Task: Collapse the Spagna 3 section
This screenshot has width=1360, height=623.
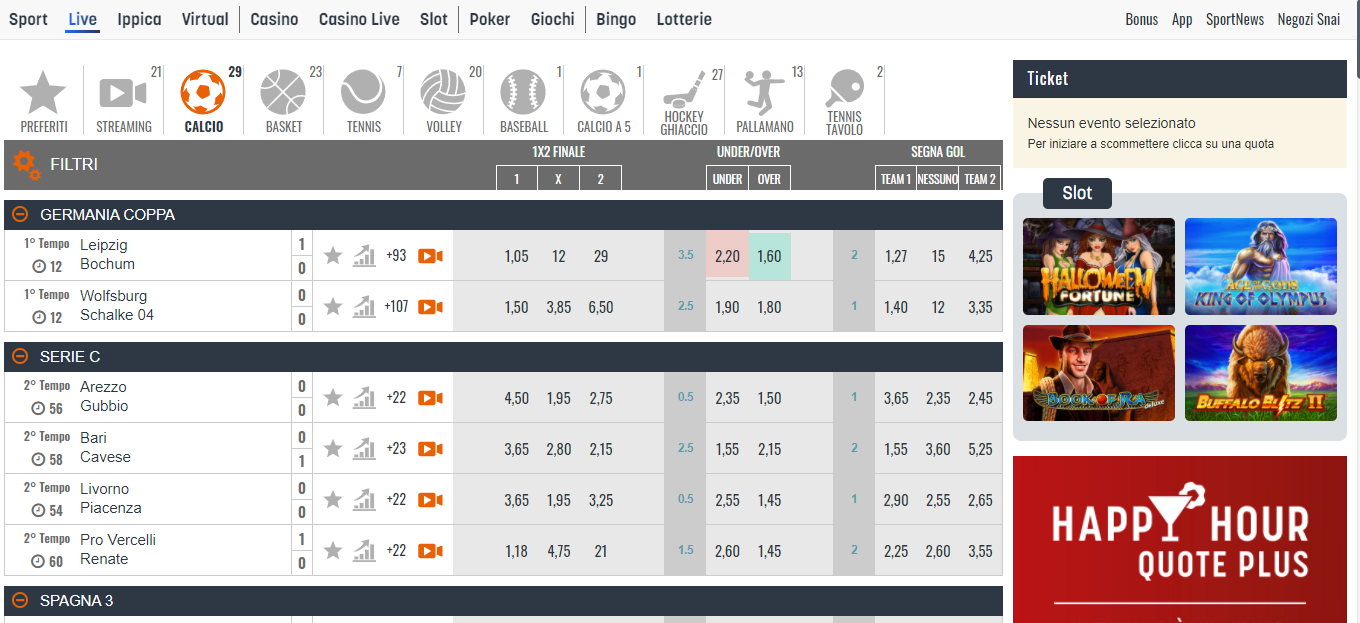Action: (x=22, y=601)
